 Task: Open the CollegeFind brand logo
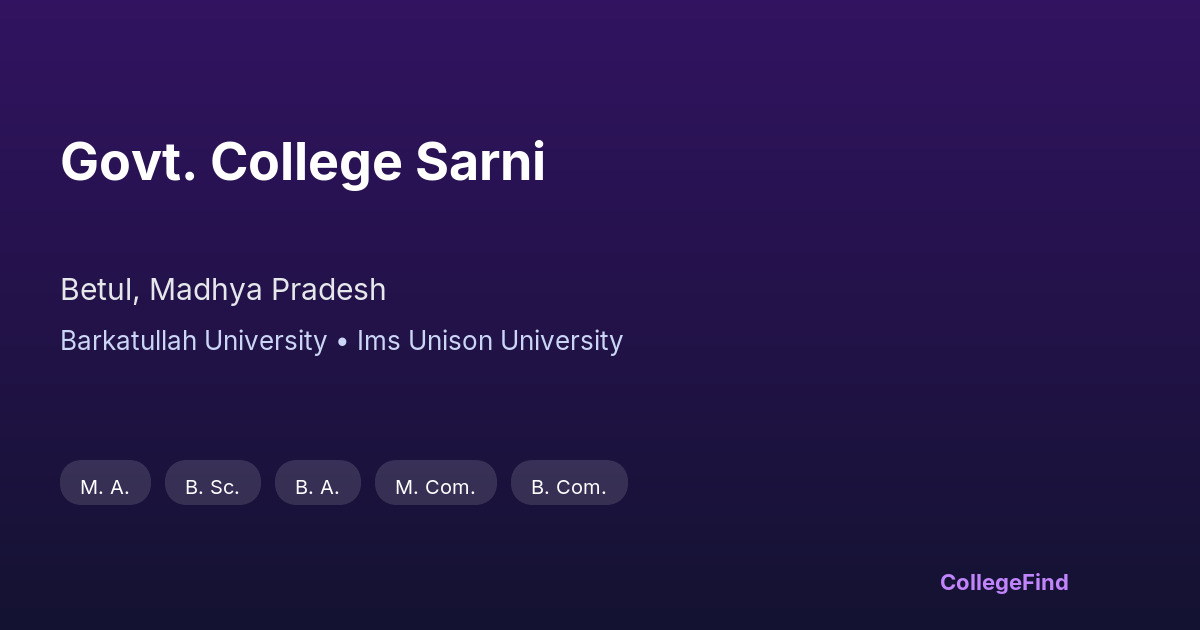point(1003,582)
